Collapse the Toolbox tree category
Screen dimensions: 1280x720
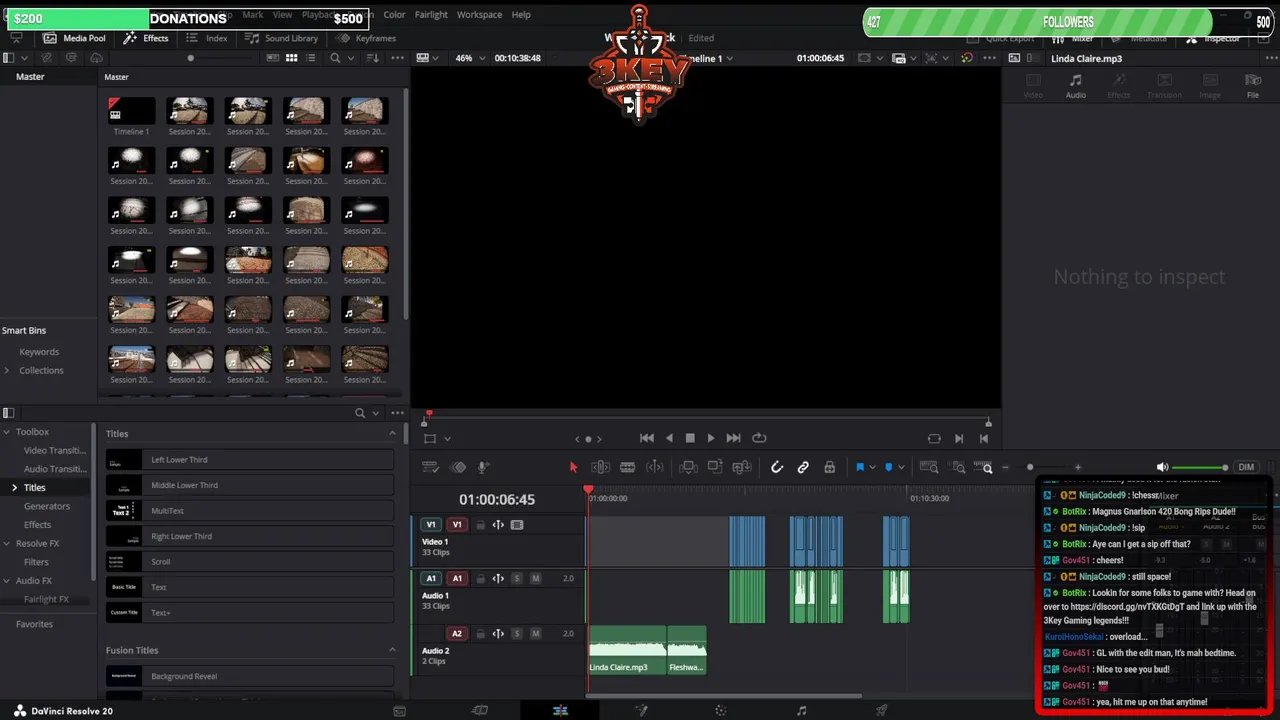tap(6, 432)
